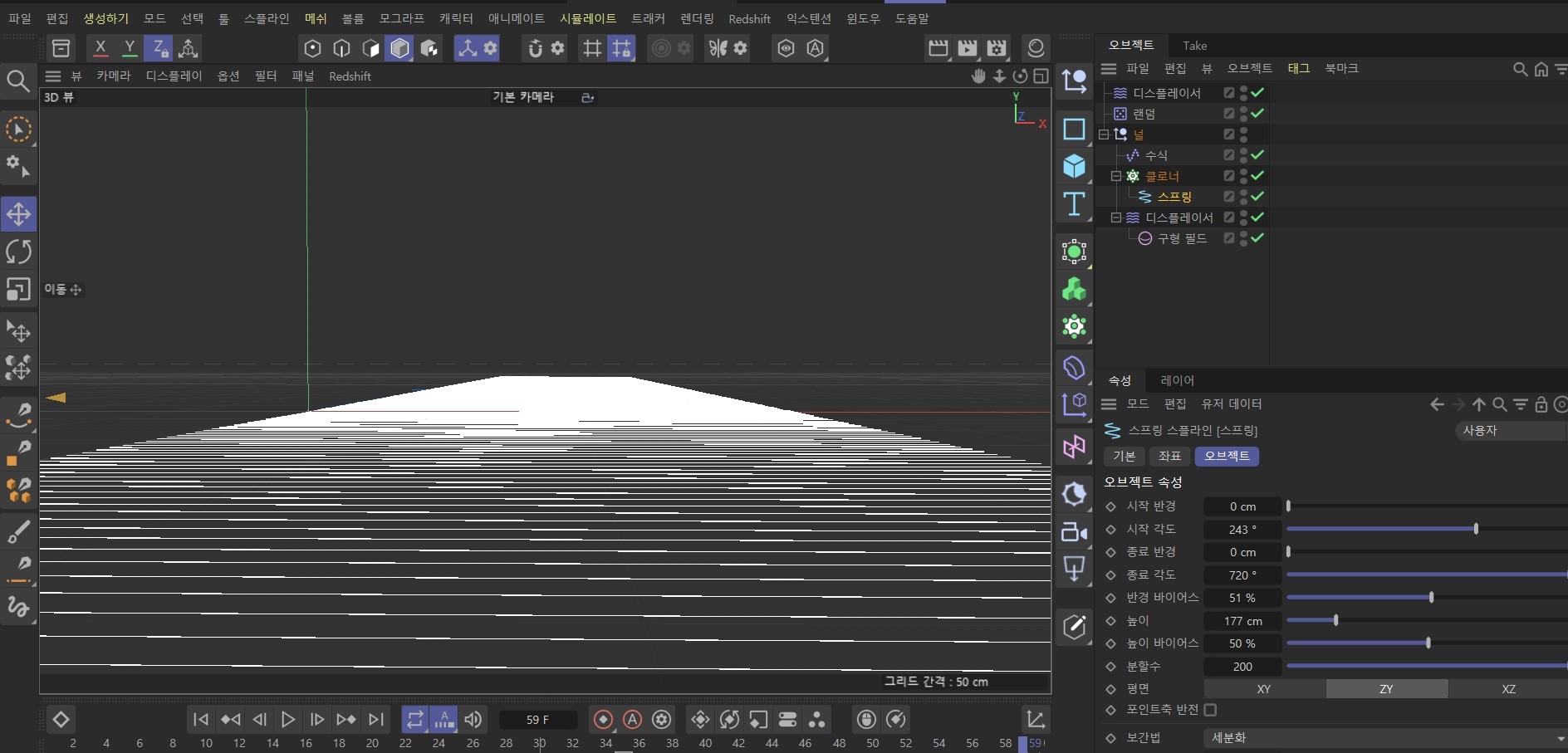
Task: Add a Cube primitive object
Action: point(1074,166)
